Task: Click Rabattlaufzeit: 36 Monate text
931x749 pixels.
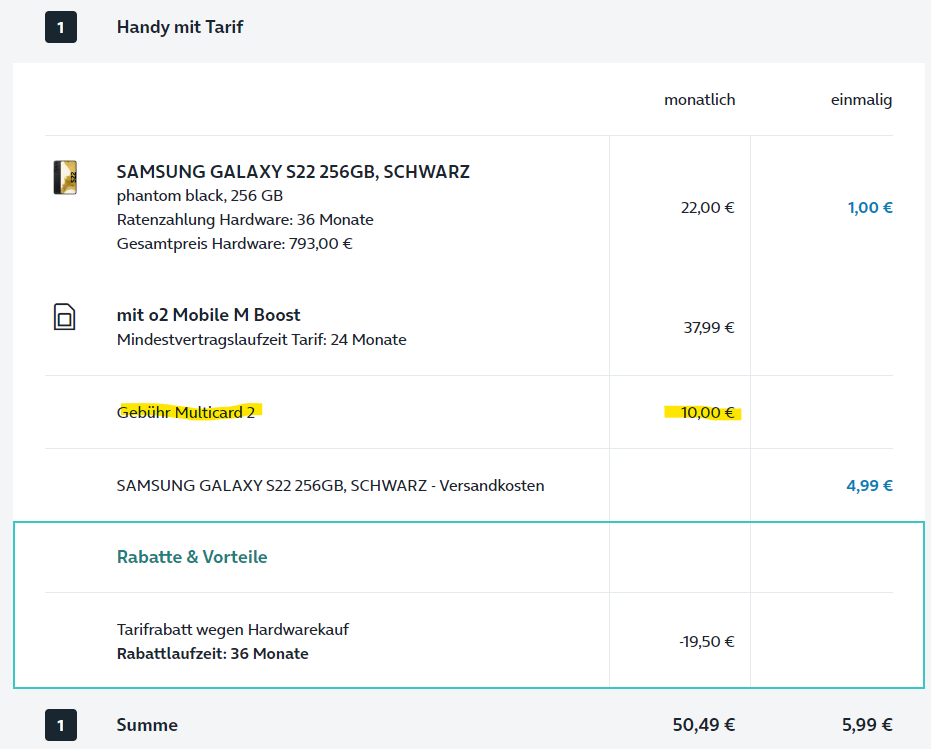Action: point(213,654)
